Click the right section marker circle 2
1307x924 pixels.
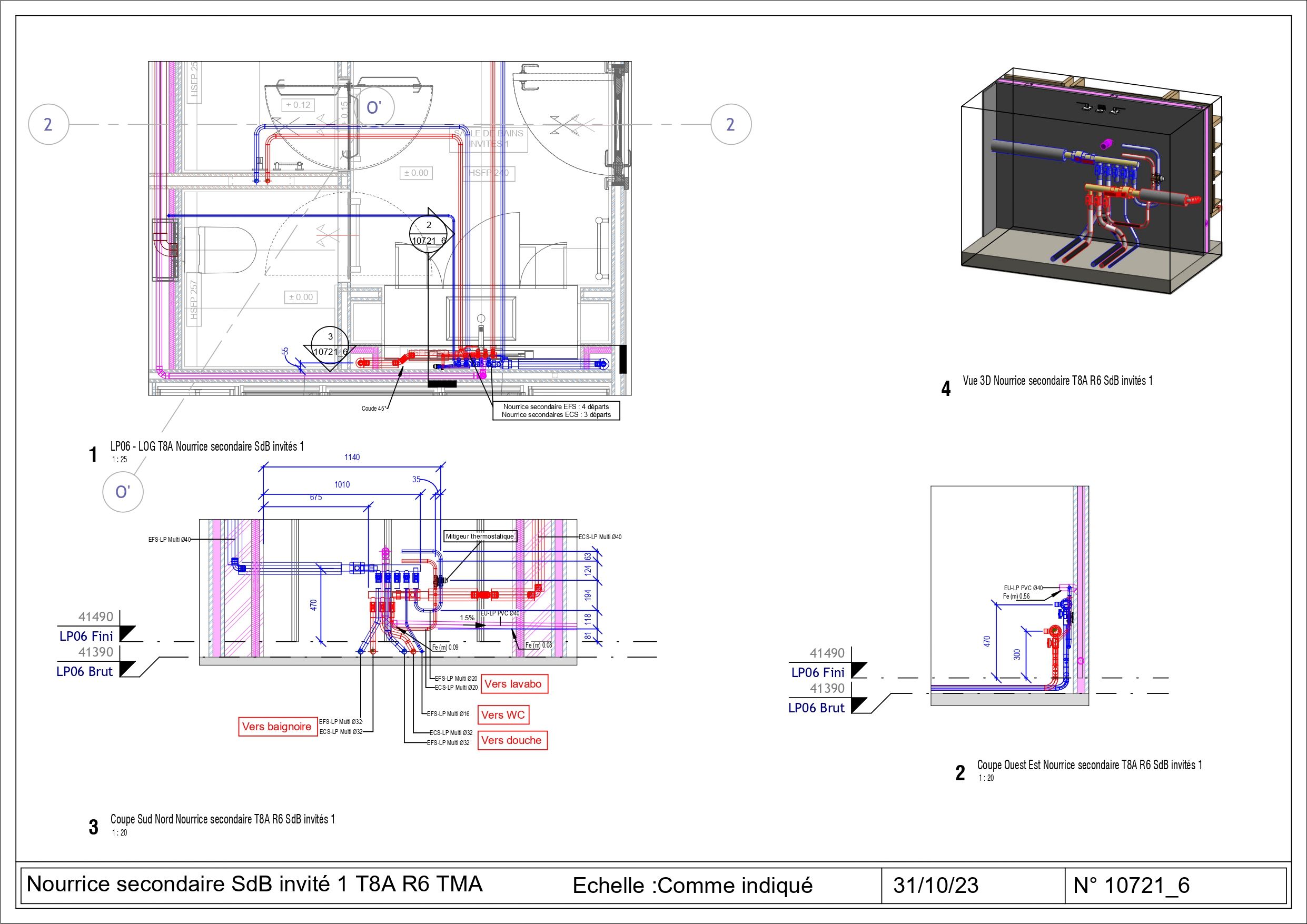click(x=731, y=124)
